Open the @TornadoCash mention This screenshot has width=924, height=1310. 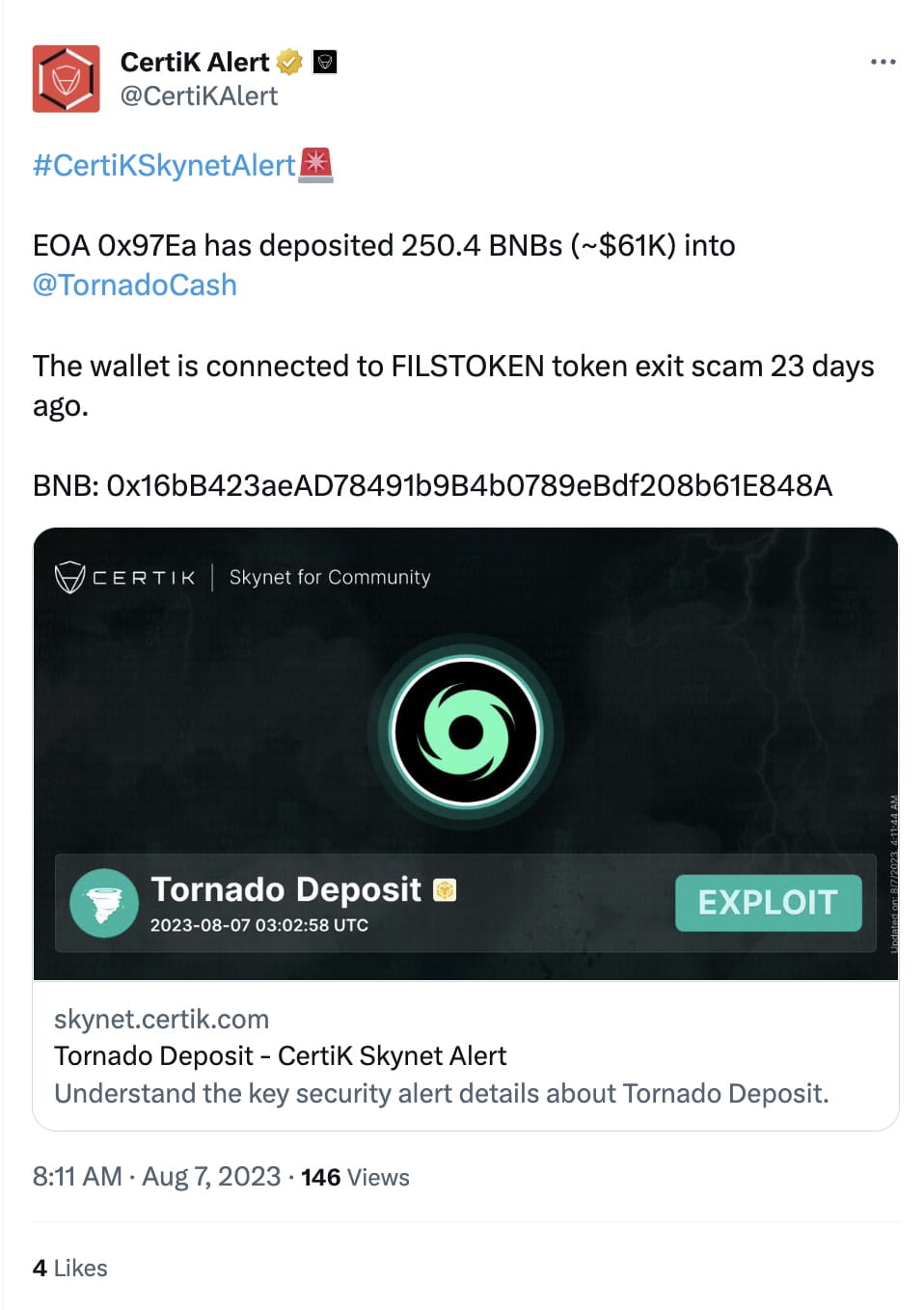(134, 285)
